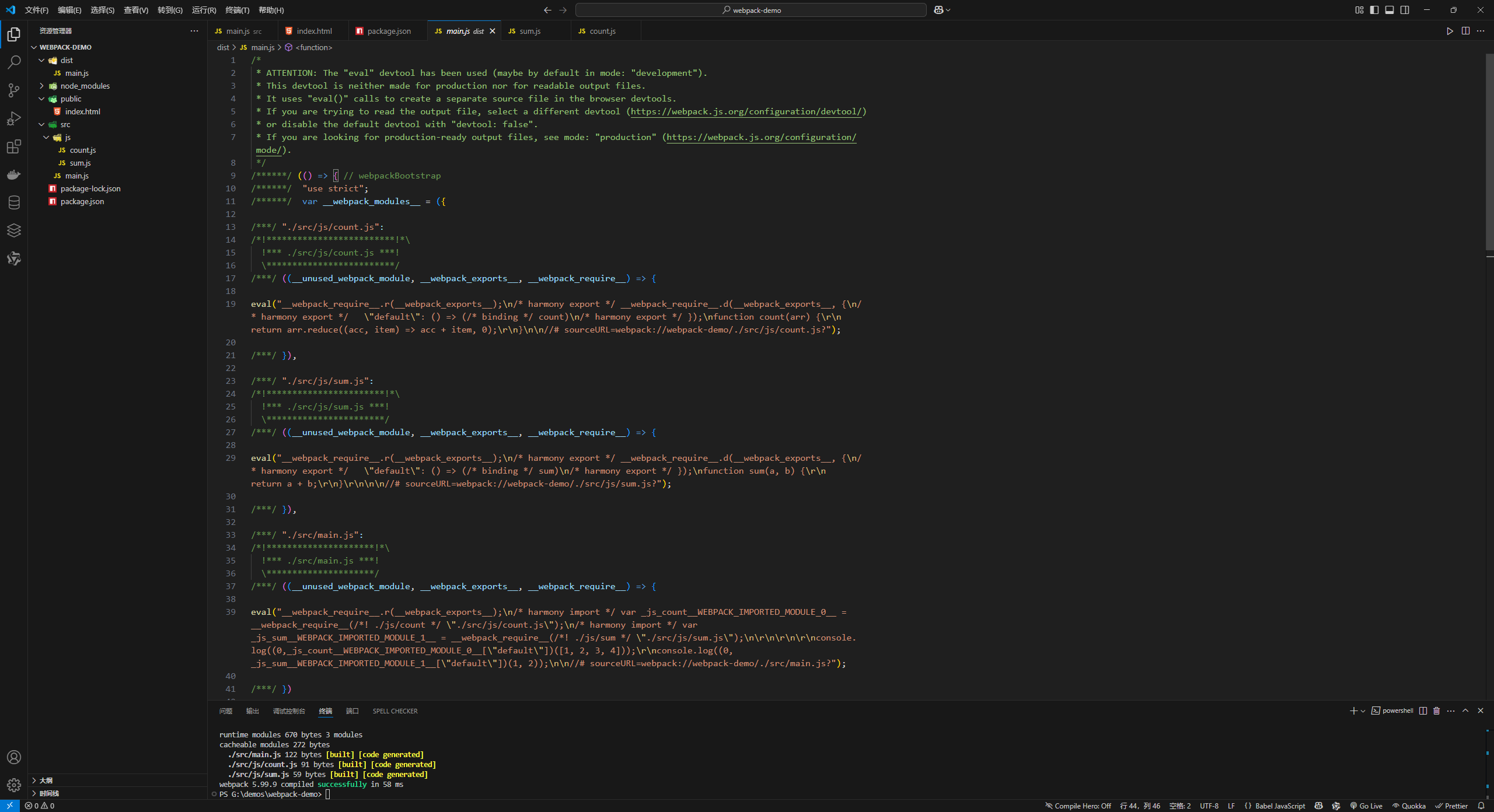Click the webpack-demo command center search box
The image size is (1494, 812).
click(x=751, y=10)
